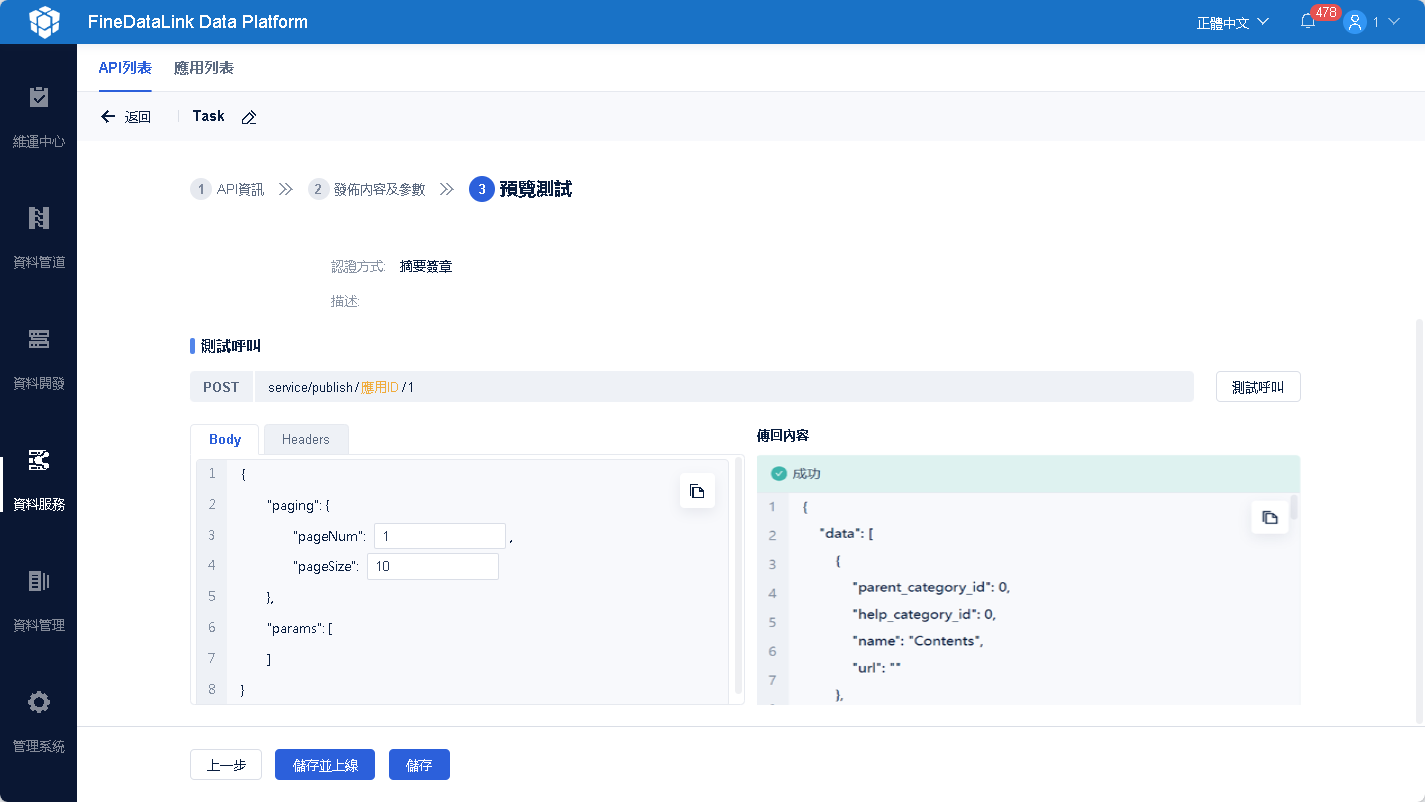Screen dimensions: 1425x802
Task: Expand the 正體中文 language dropdown
Action: [1233, 22]
